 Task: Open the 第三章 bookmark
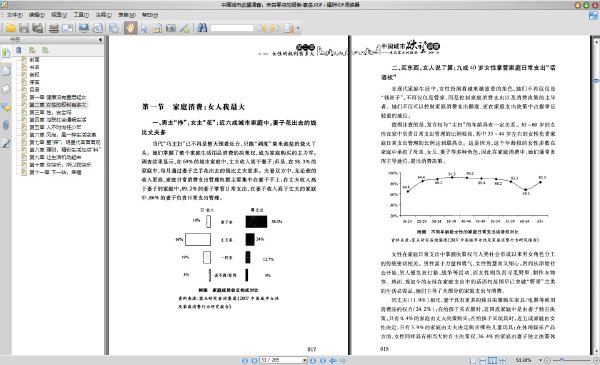coord(50,112)
